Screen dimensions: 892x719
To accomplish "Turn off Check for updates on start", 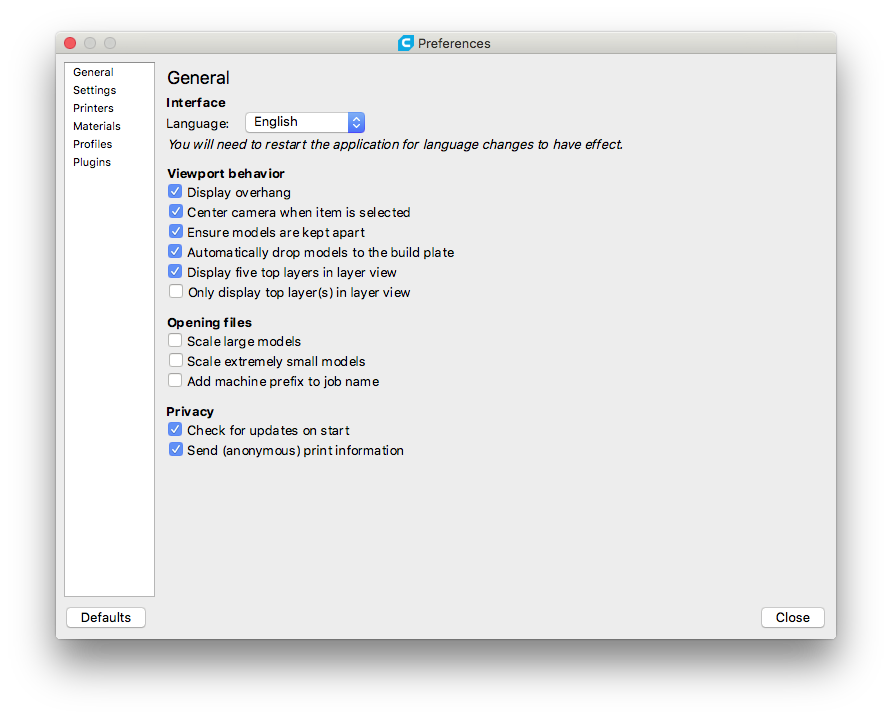I will click(176, 430).
